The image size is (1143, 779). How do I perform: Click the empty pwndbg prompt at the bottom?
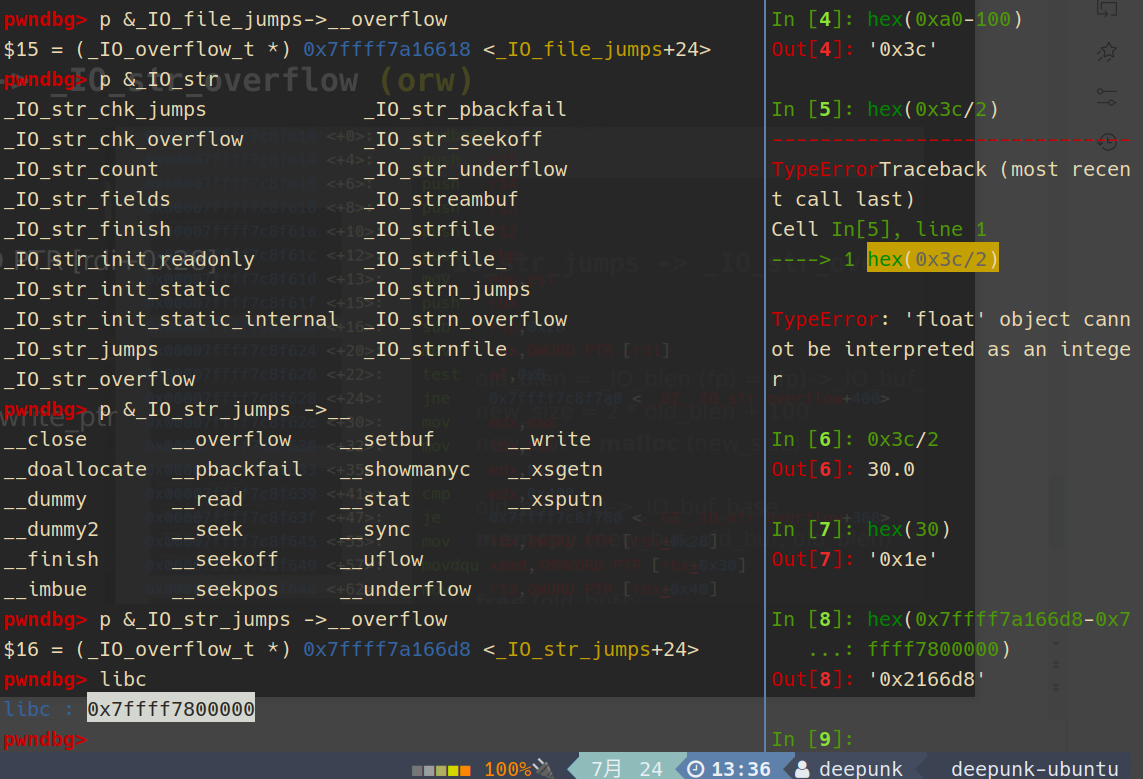point(44,739)
